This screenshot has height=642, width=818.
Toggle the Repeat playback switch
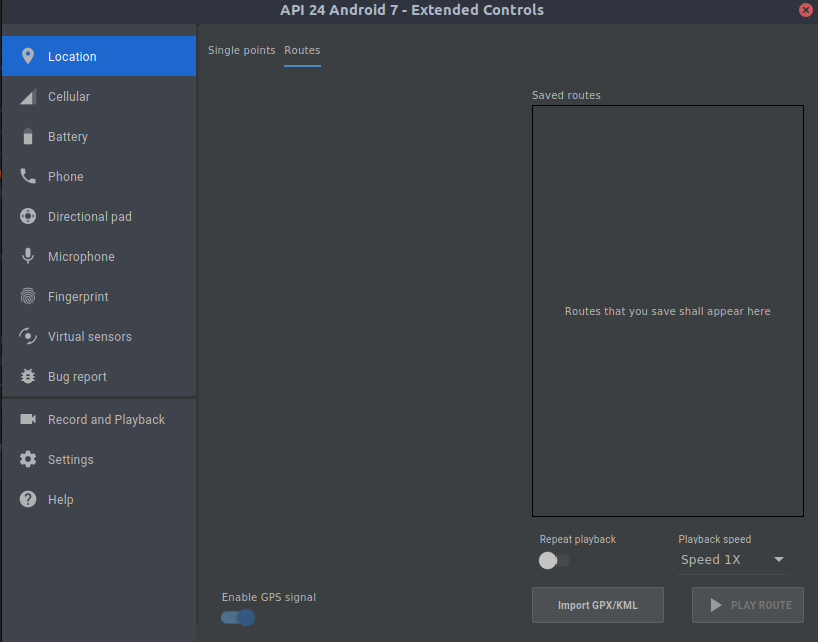(554, 560)
